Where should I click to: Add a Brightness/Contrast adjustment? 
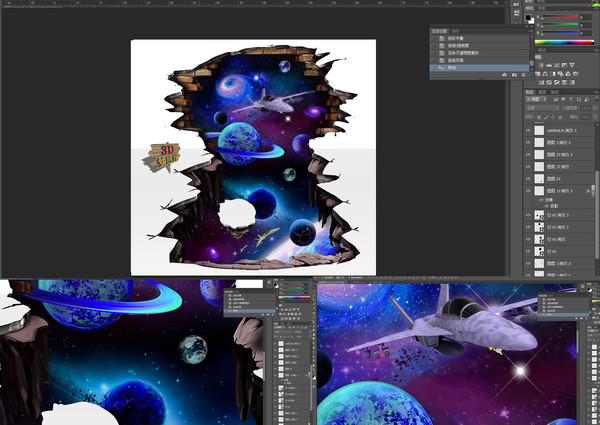541,65
